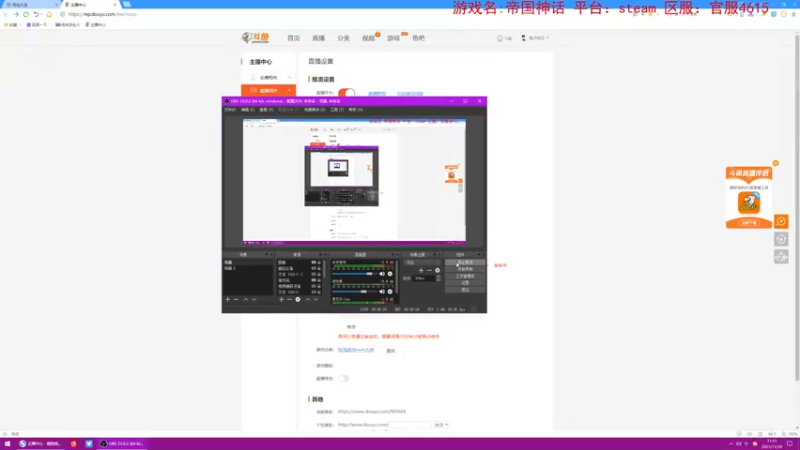Switch to OBS taskbar item
800x450 pixels.
pos(121,444)
